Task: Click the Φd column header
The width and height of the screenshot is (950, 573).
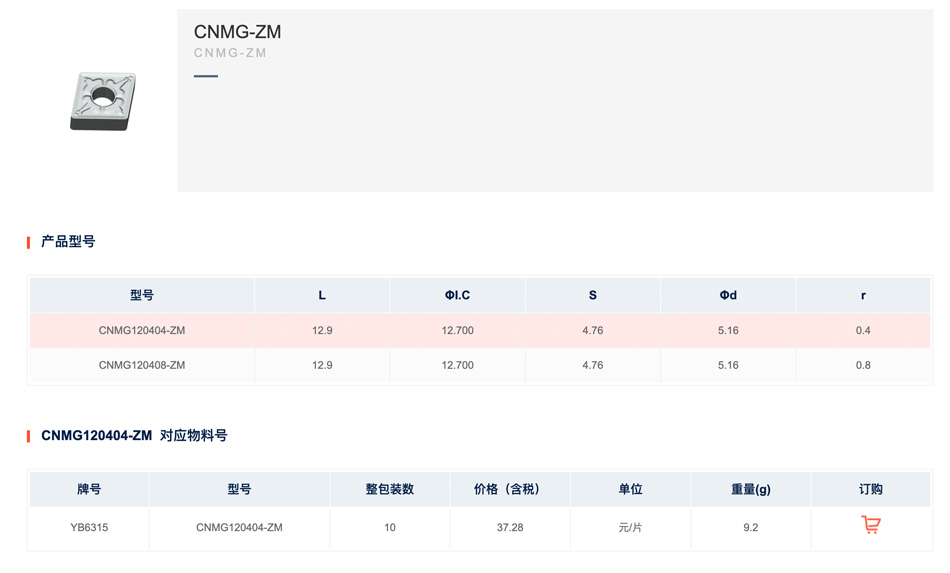Action: [728, 295]
